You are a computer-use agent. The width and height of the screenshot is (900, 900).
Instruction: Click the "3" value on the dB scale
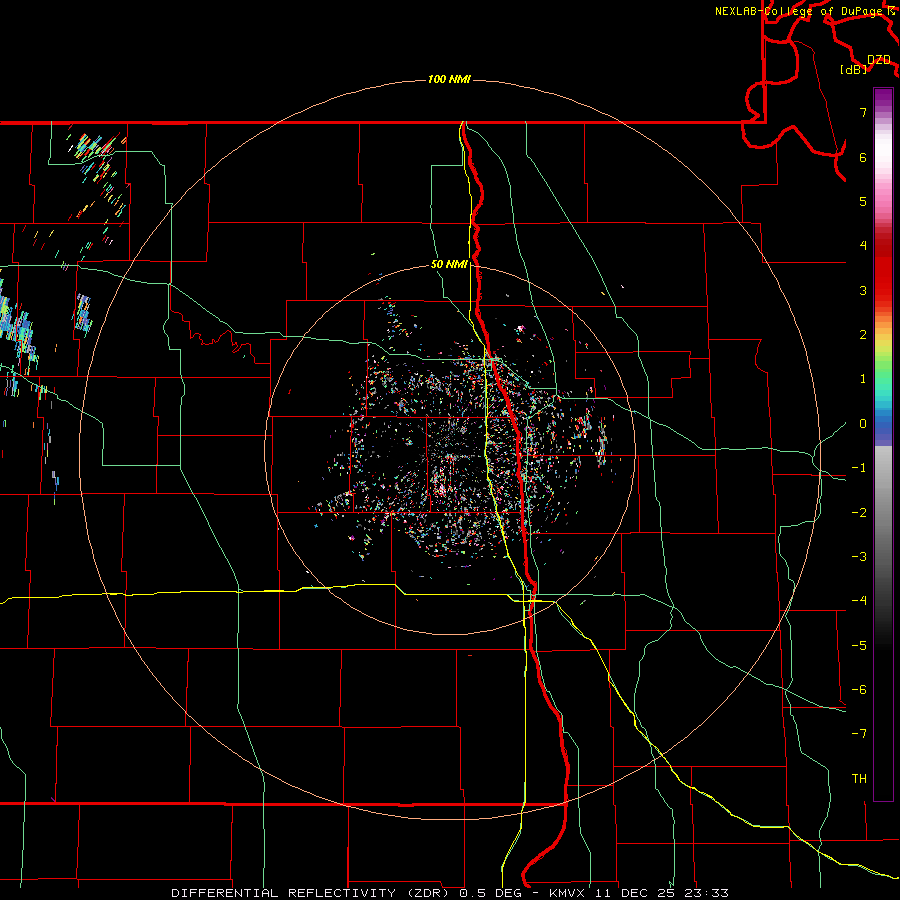tap(863, 290)
